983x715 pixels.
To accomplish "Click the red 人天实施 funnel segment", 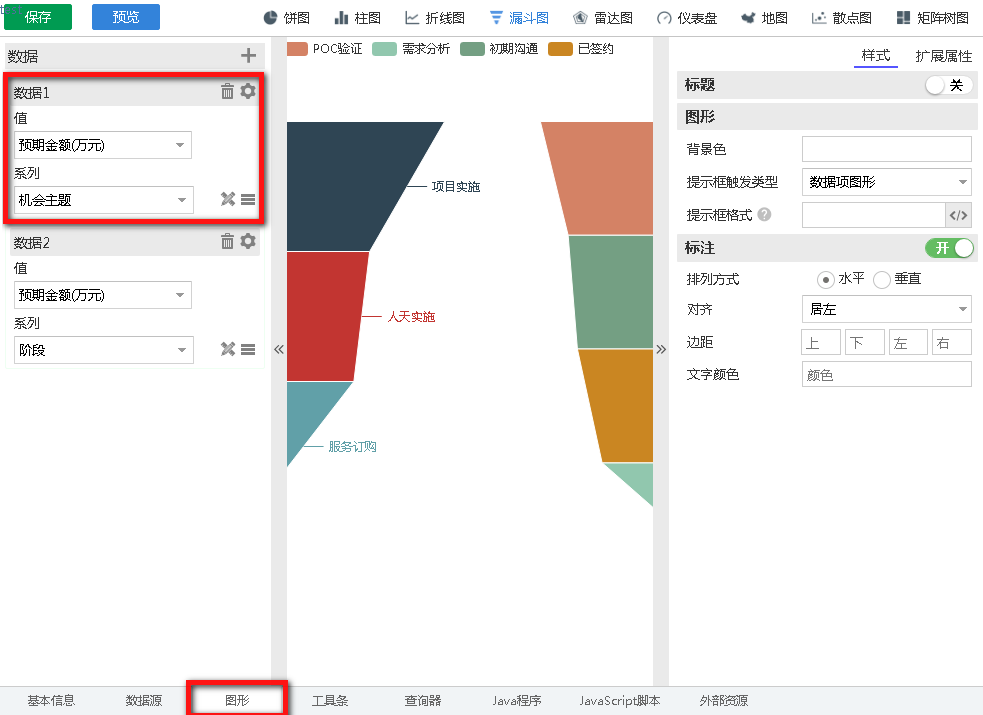I will [323, 316].
